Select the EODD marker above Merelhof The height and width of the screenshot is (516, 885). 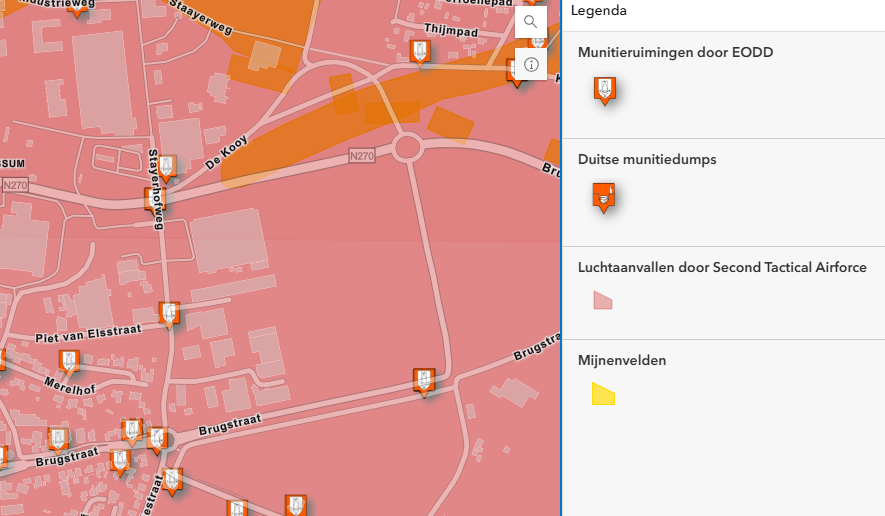click(x=69, y=363)
